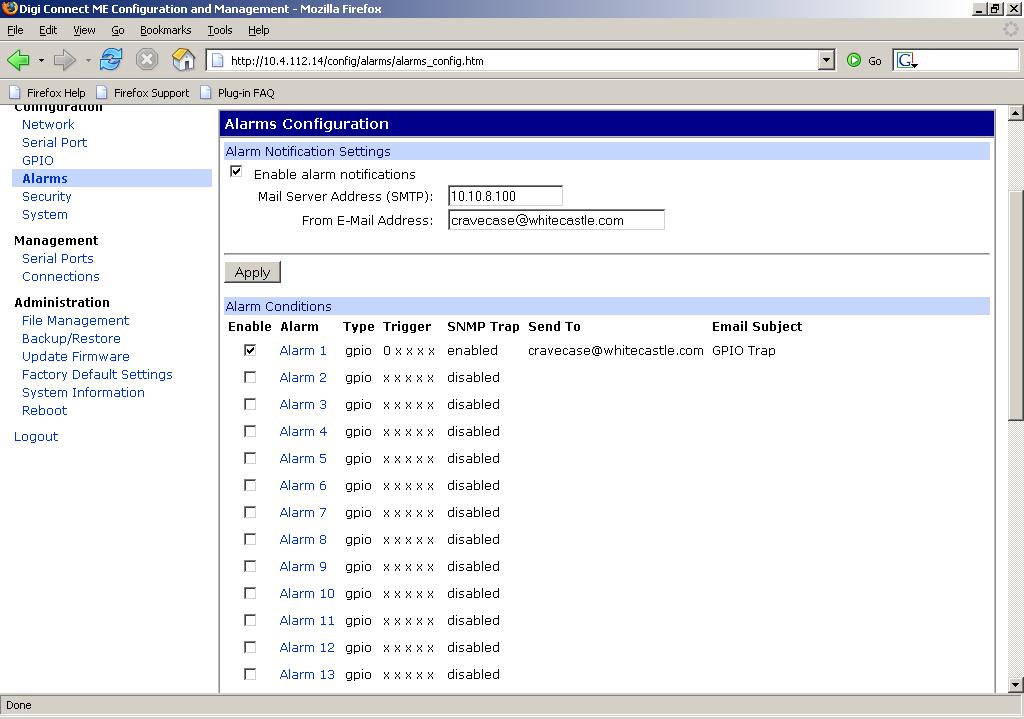Uncheck the Alarm 1 enable checkbox
Viewport: 1024px width, 719px height.
pos(250,350)
